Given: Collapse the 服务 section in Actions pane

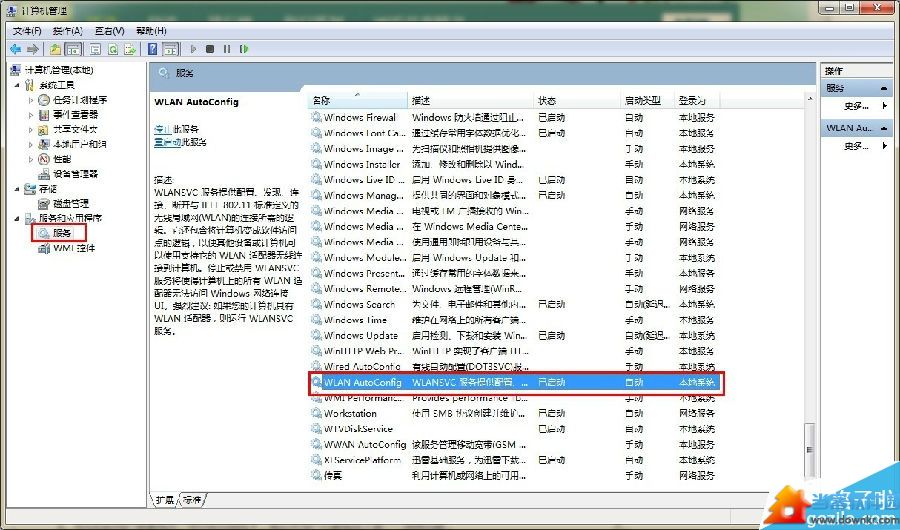Looking at the screenshot, I should [x=884, y=88].
